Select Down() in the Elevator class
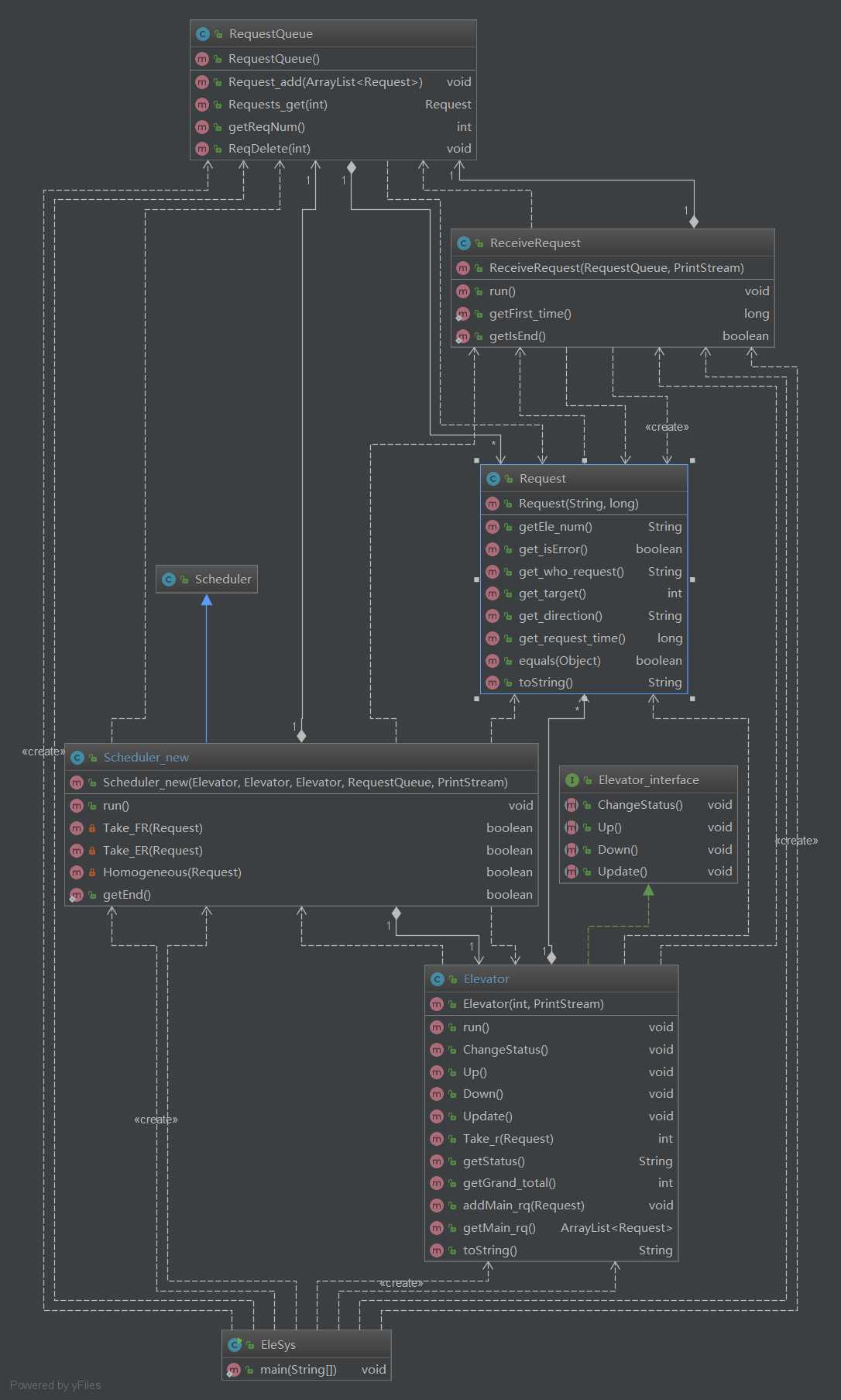841x1400 pixels. pyautogui.click(x=551, y=1094)
